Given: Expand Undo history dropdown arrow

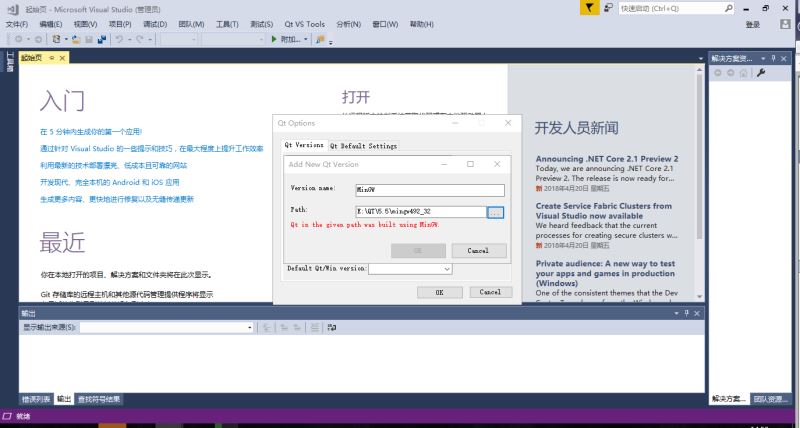Looking at the screenshot, I should click(x=129, y=39).
